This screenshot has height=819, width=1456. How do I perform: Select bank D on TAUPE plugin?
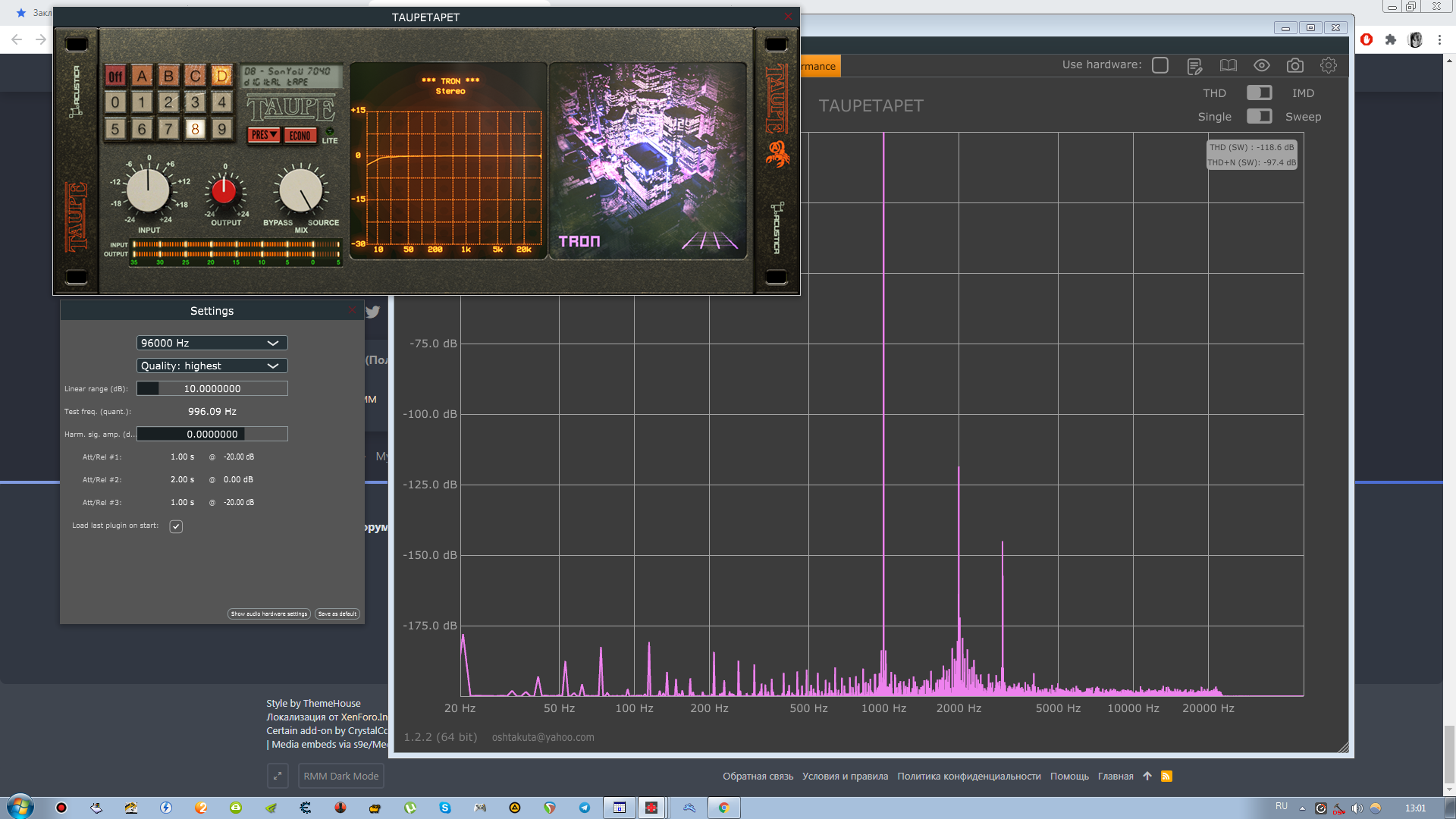221,76
